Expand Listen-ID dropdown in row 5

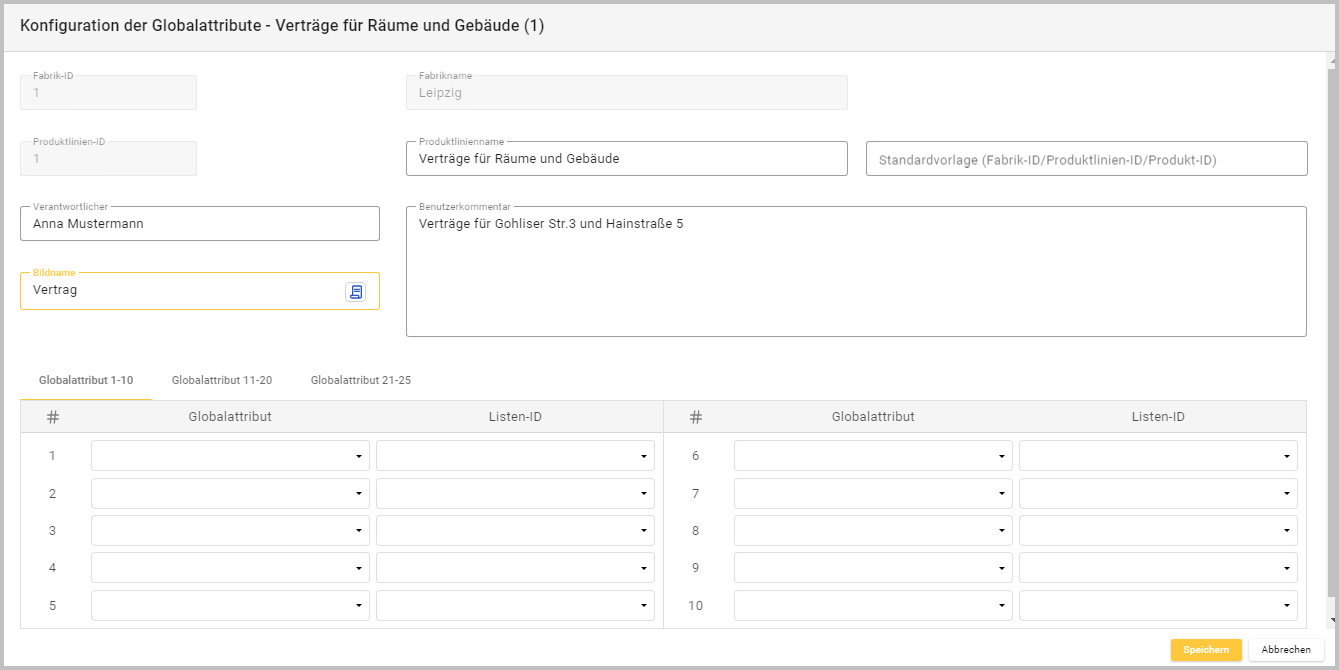tap(515, 606)
